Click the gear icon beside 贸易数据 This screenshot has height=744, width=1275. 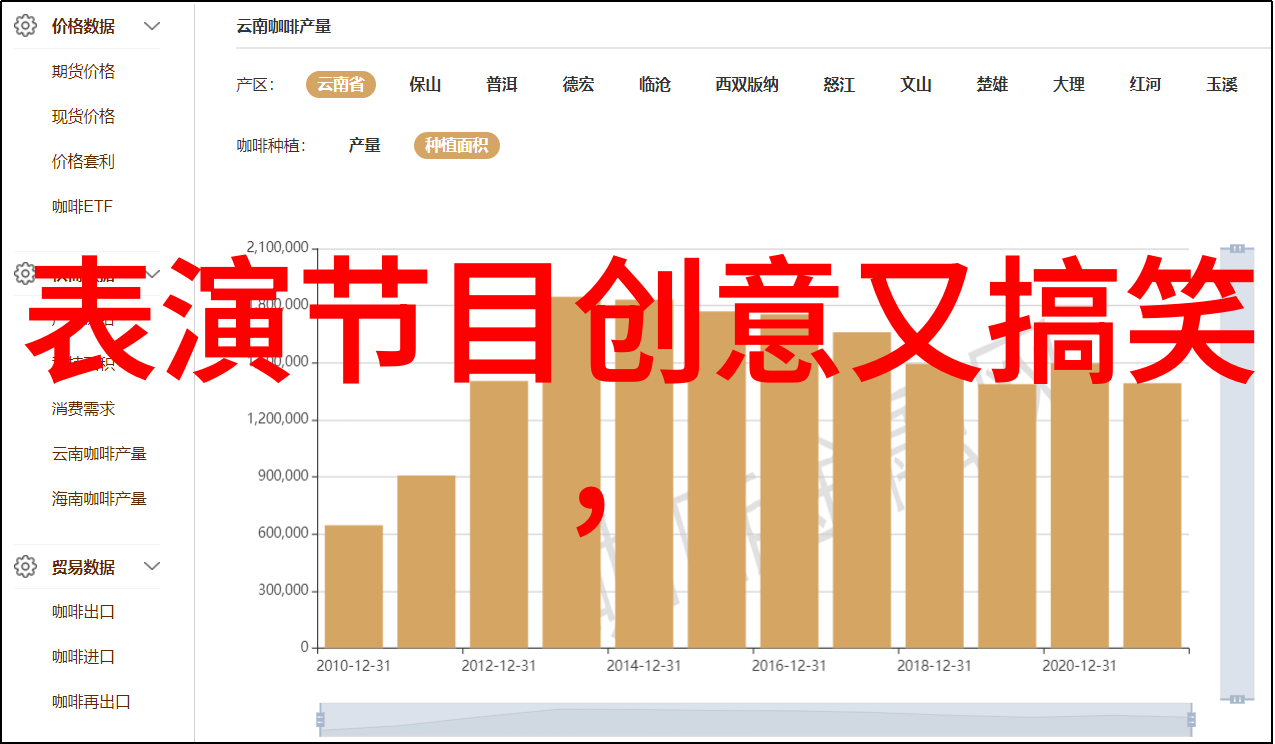point(26,567)
